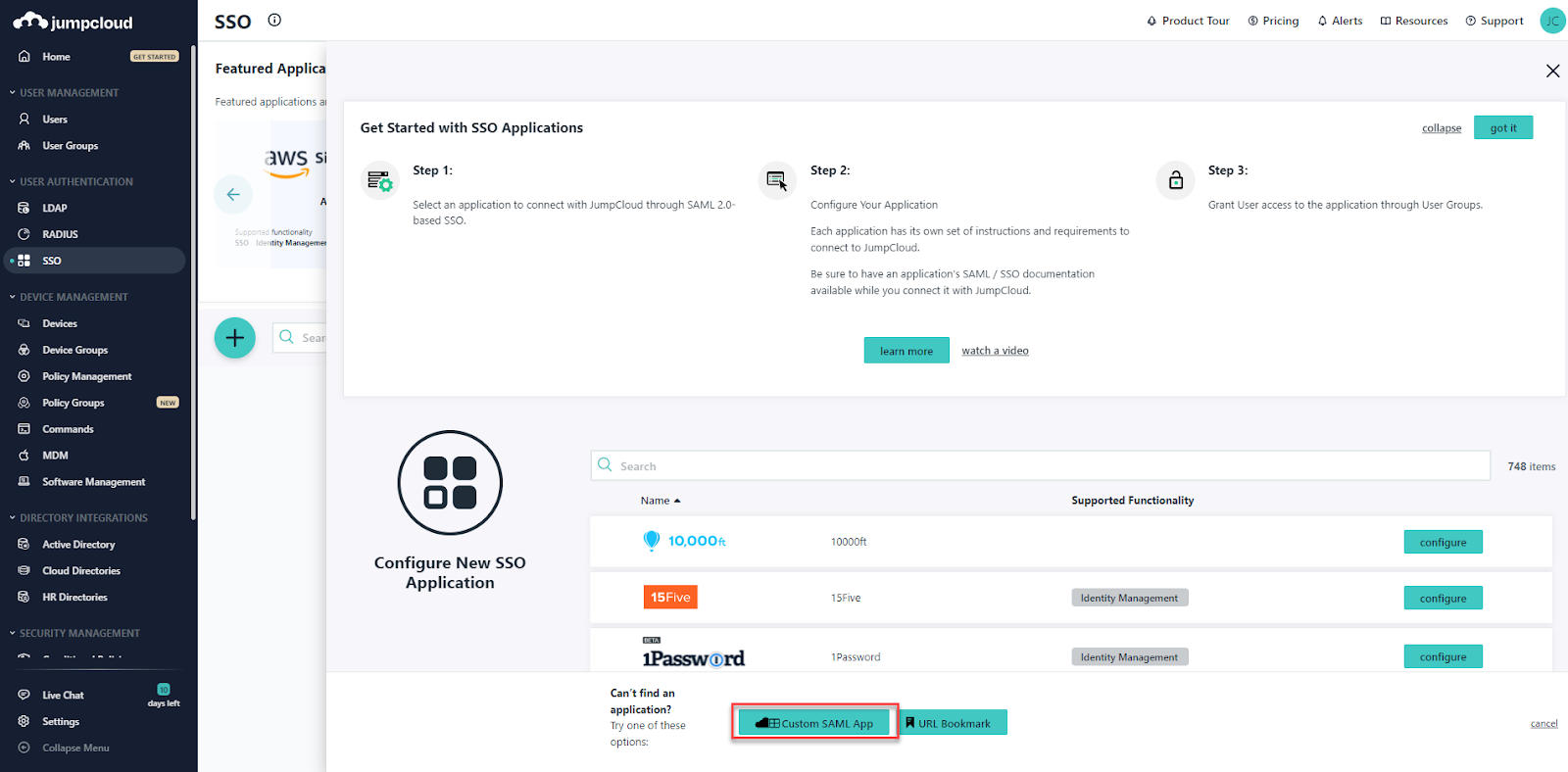Screen dimensions: 1568x772
Task: Open the Resources menu
Action: click(1414, 21)
